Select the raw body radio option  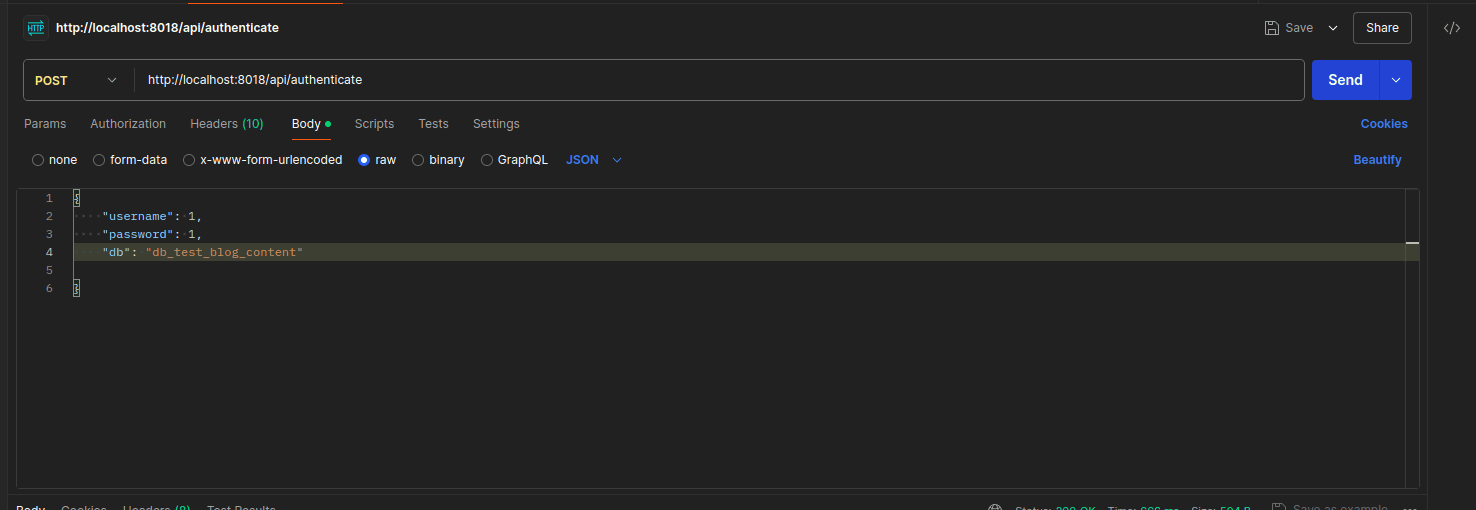pyautogui.click(x=364, y=160)
